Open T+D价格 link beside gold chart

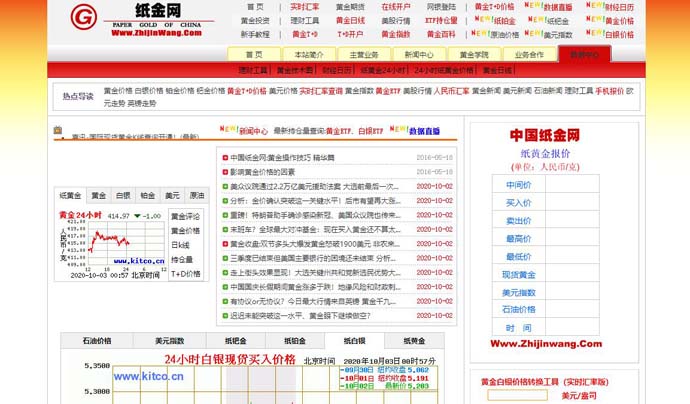click(x=185, y=274)
